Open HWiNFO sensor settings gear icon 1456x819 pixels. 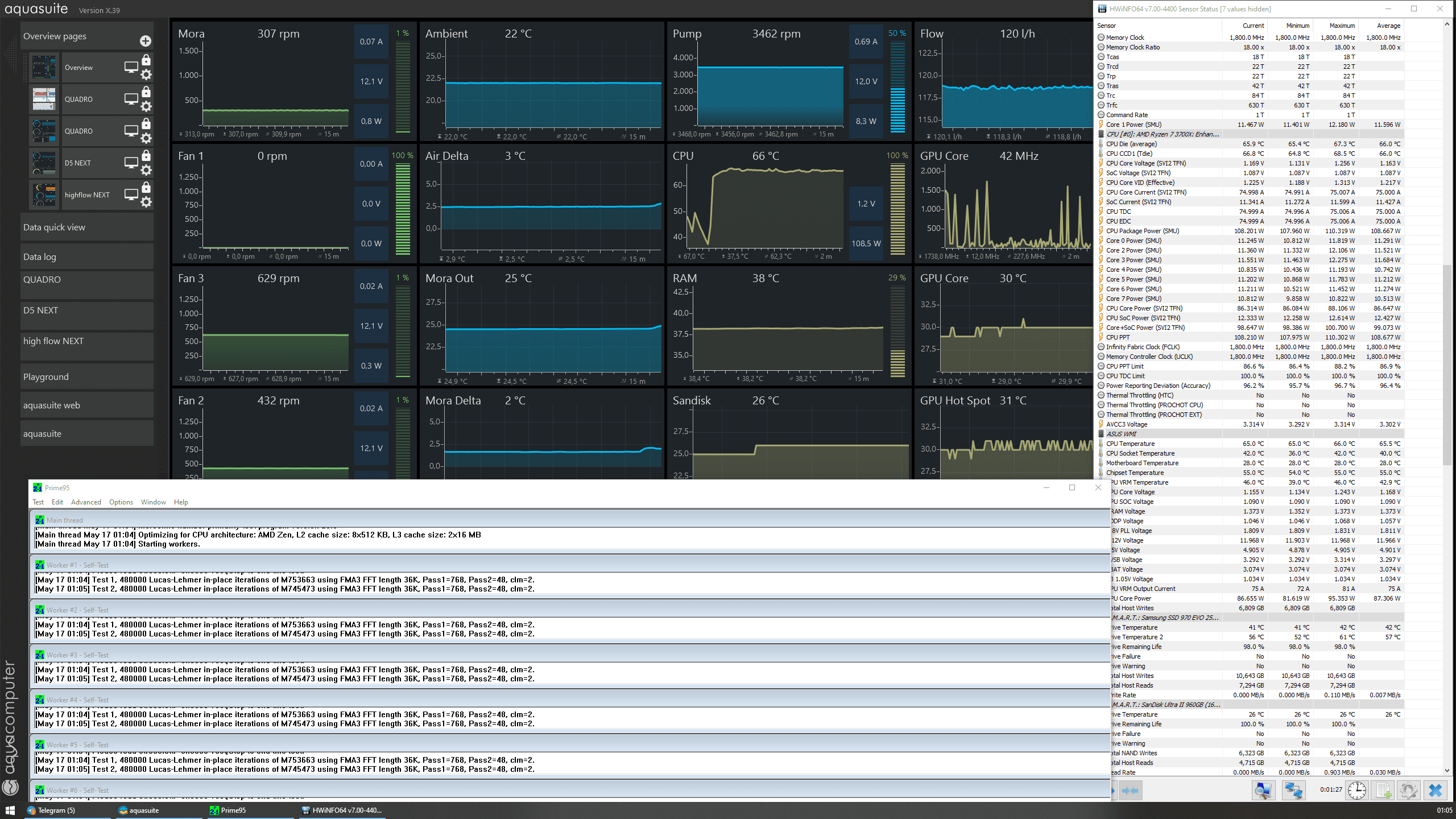point(1408,790)
